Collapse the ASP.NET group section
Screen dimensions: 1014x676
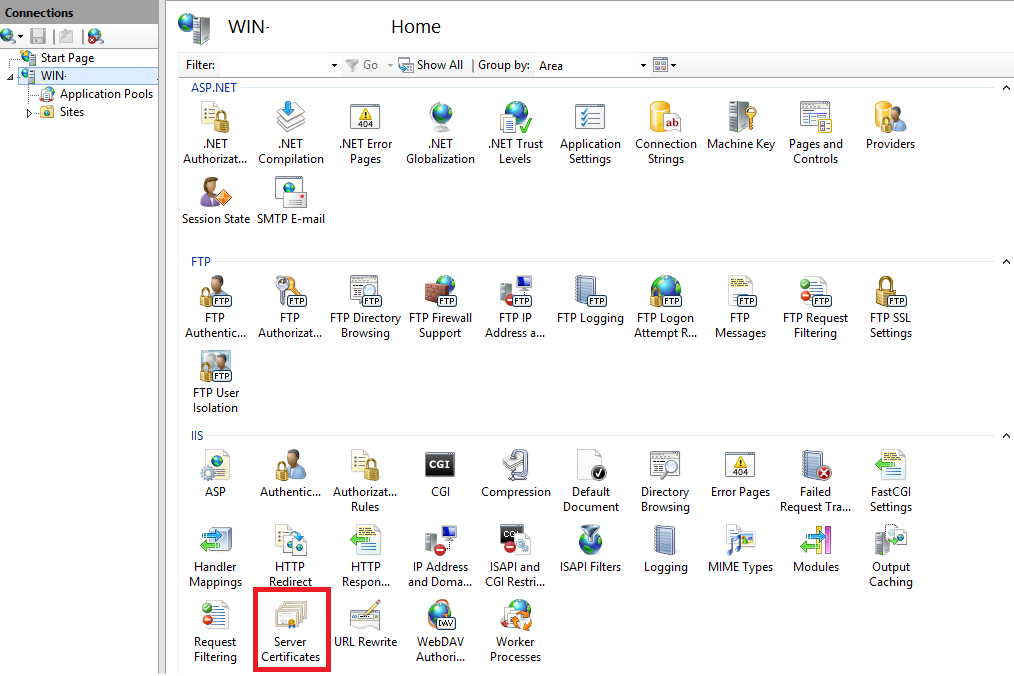click(1005, 88)
